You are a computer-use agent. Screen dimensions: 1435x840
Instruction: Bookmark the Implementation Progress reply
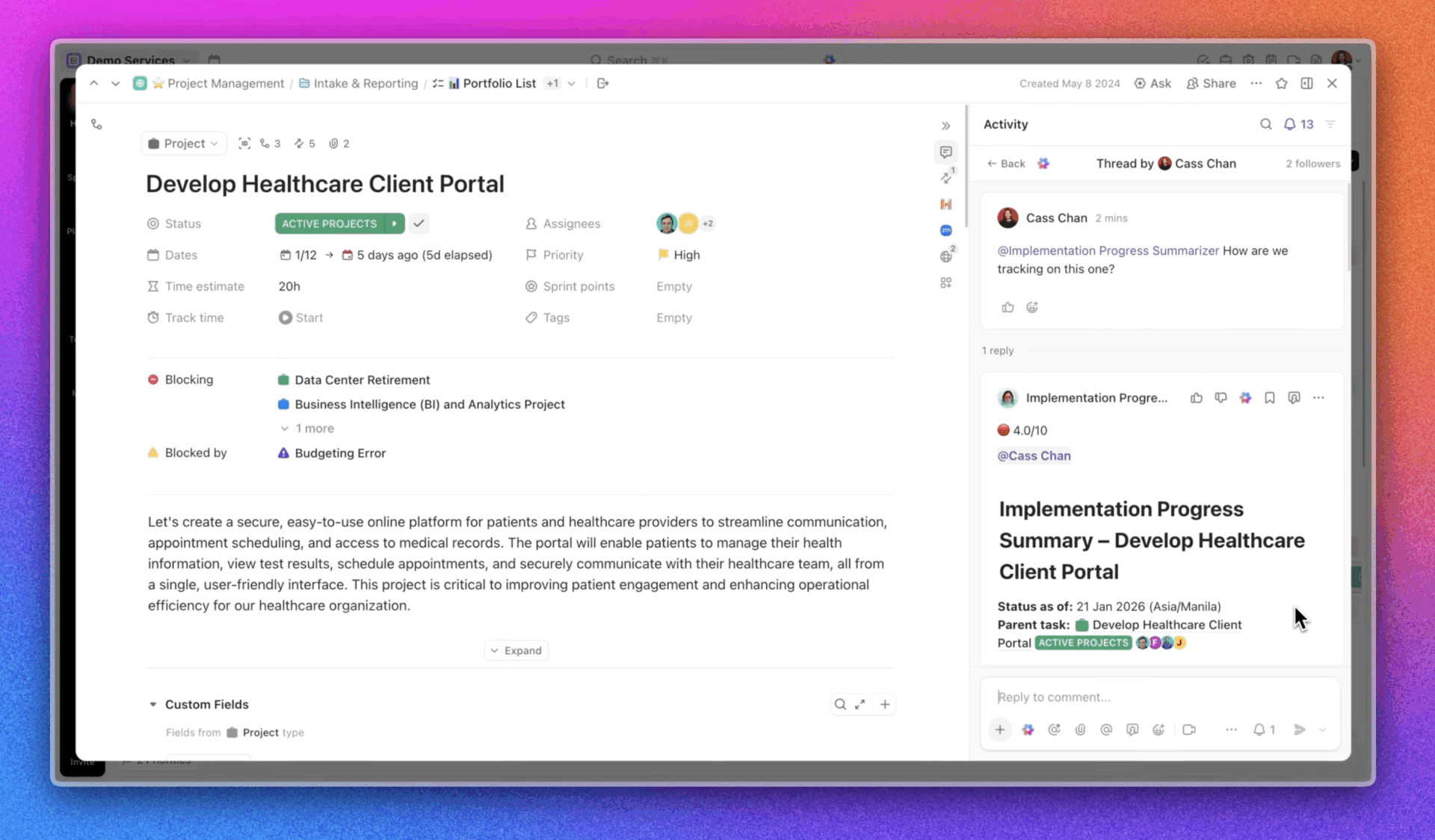click(1269, 398)
